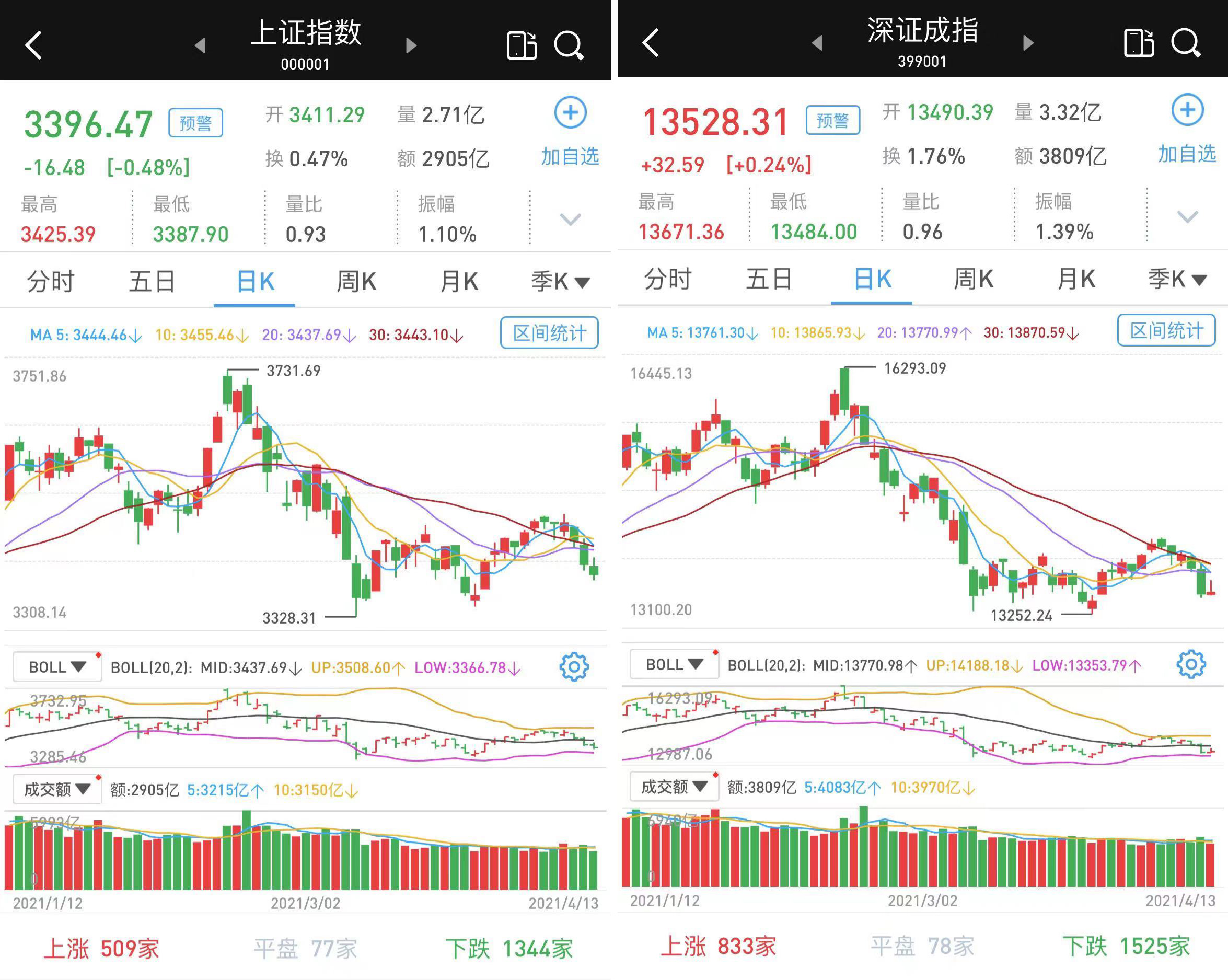Open 区间统计 on the 深证成指 chart

pyautogui.click(x=1166, y=330)
